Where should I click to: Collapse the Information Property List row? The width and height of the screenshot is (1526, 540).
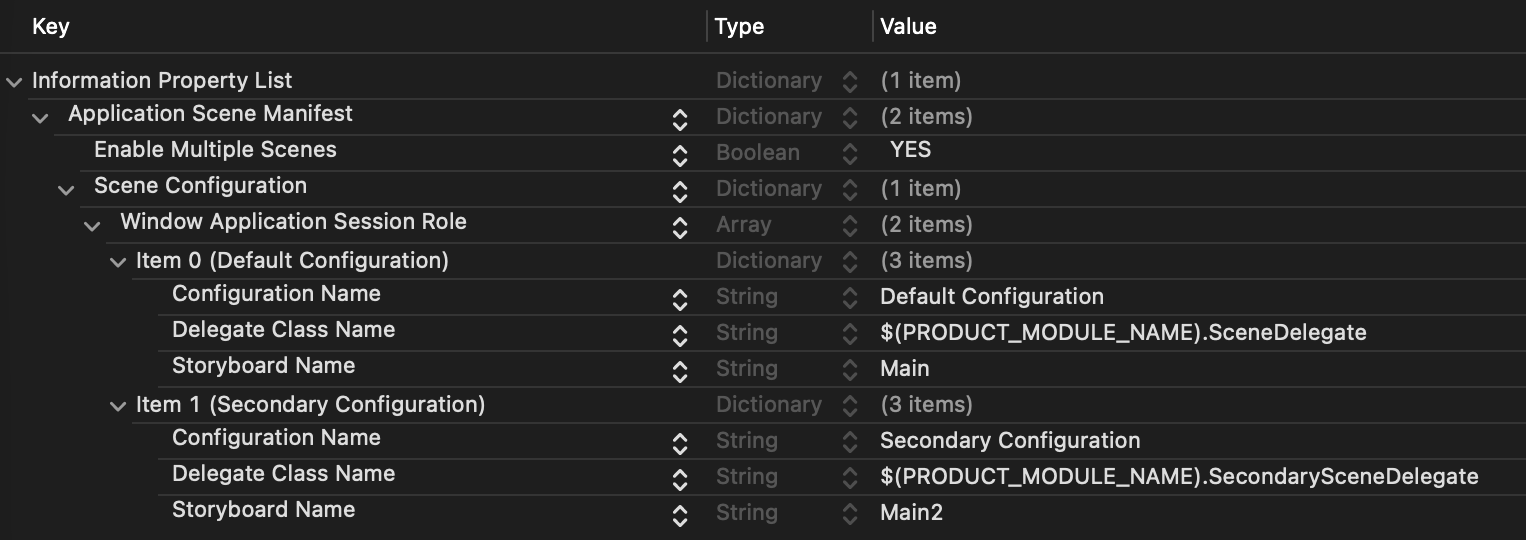click(14, 82)
